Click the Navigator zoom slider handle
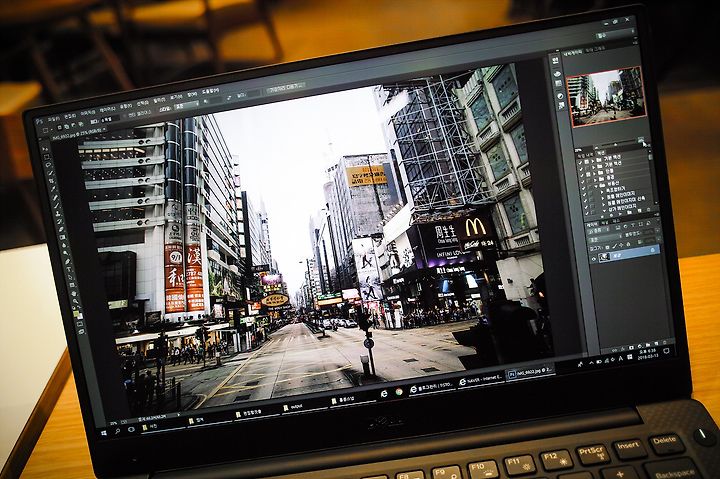720x479 pixels. [x=615, y=144]
